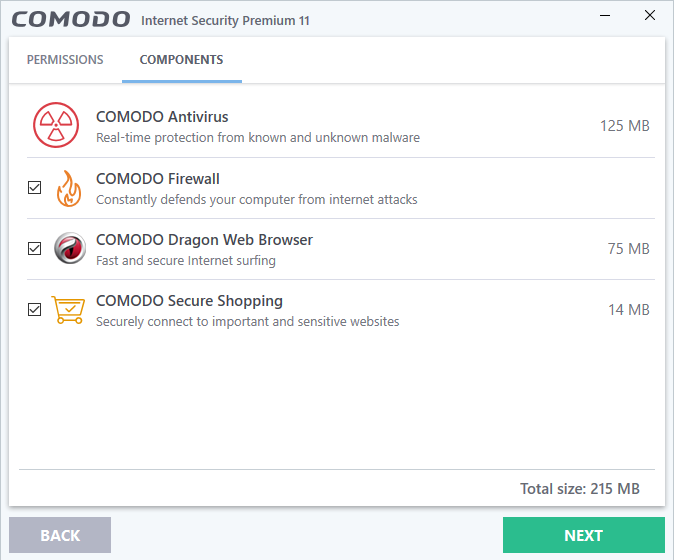
Task: Click the COMODO Dragon Web Browser label
Action: (204, 240)
